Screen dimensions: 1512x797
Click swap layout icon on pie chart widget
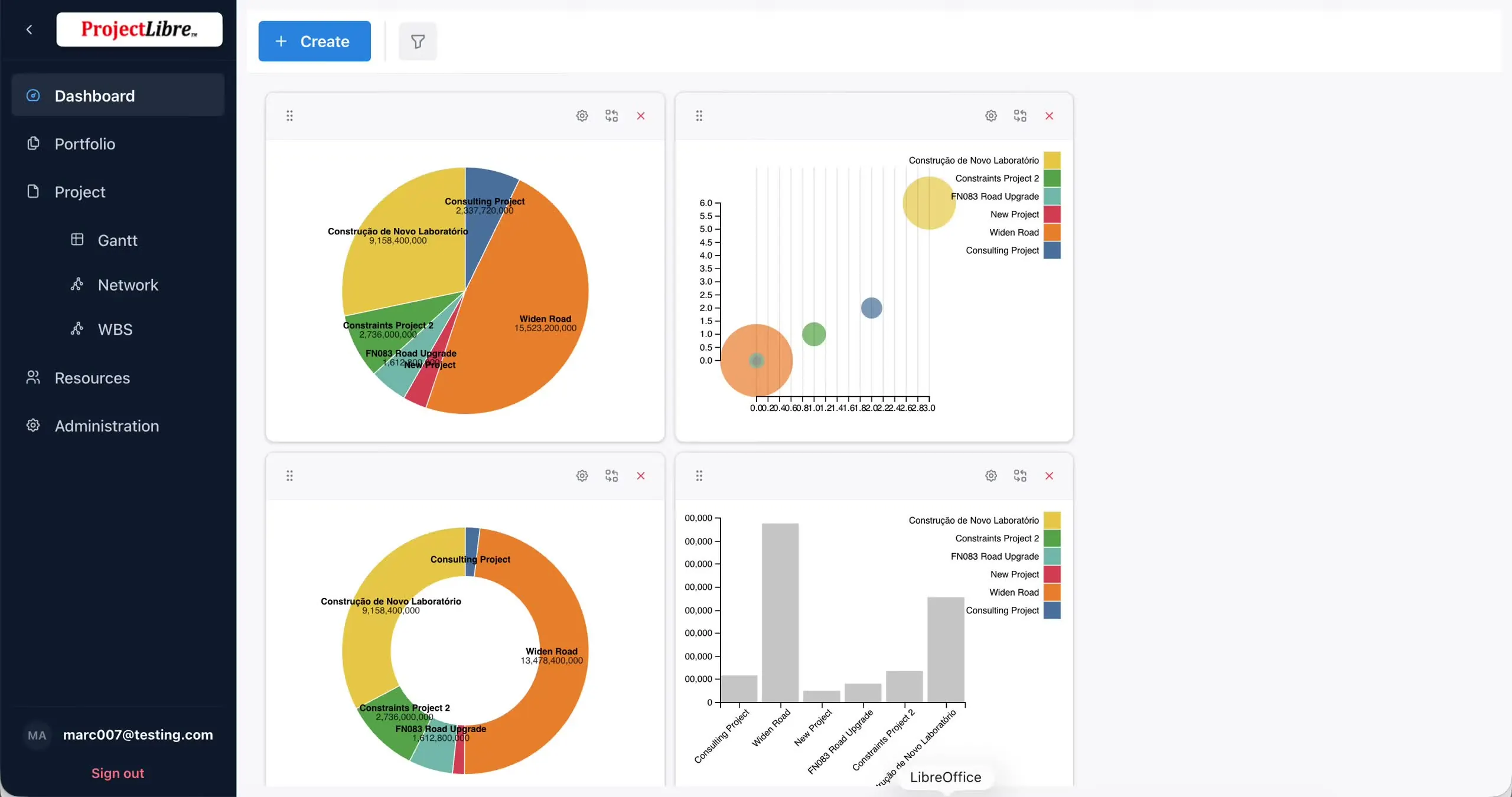tap(611, 116)
